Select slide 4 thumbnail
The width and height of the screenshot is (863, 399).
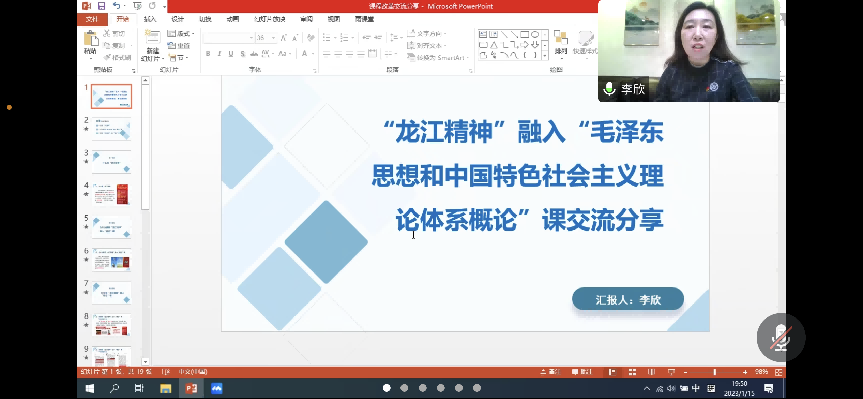pos(111,194)
